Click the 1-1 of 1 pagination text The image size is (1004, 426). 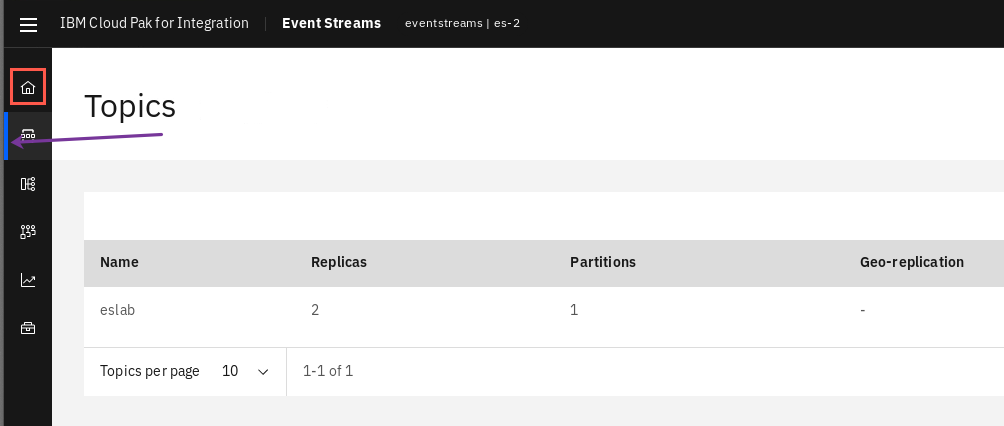click(x=328, y=371)
